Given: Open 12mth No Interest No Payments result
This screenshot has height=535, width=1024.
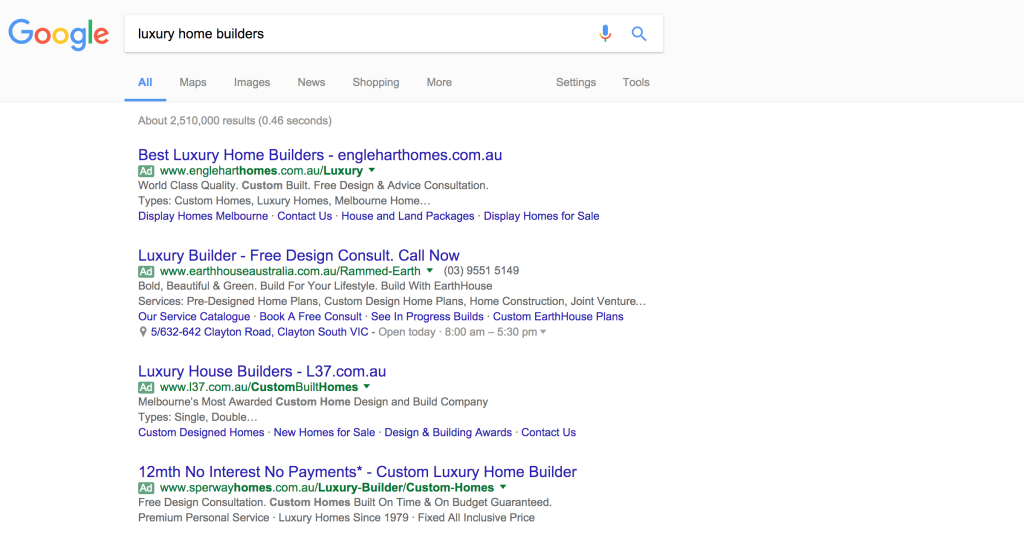Looking at the screenshot, I should pyautogui.click(x=357, y=472).
